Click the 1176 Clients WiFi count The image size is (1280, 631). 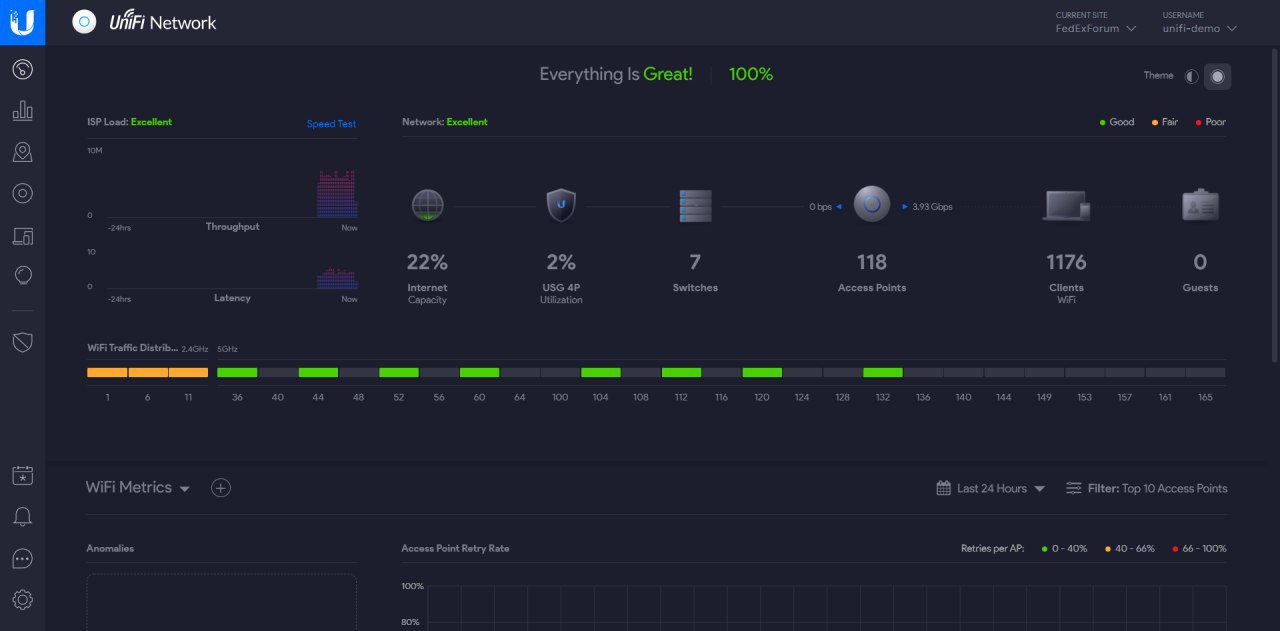pyautogui.click(x=1066, y=262)
